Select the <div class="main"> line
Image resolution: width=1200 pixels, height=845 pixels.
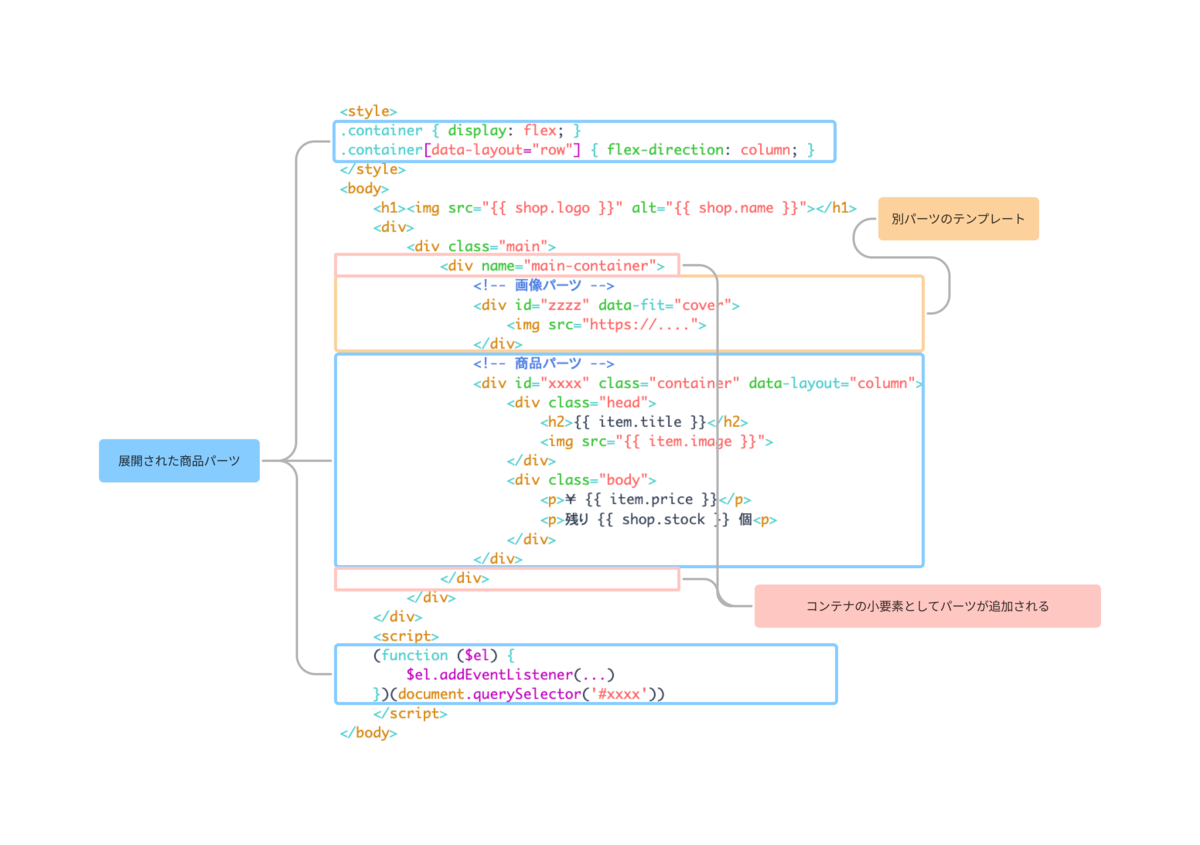coord(482,246)
